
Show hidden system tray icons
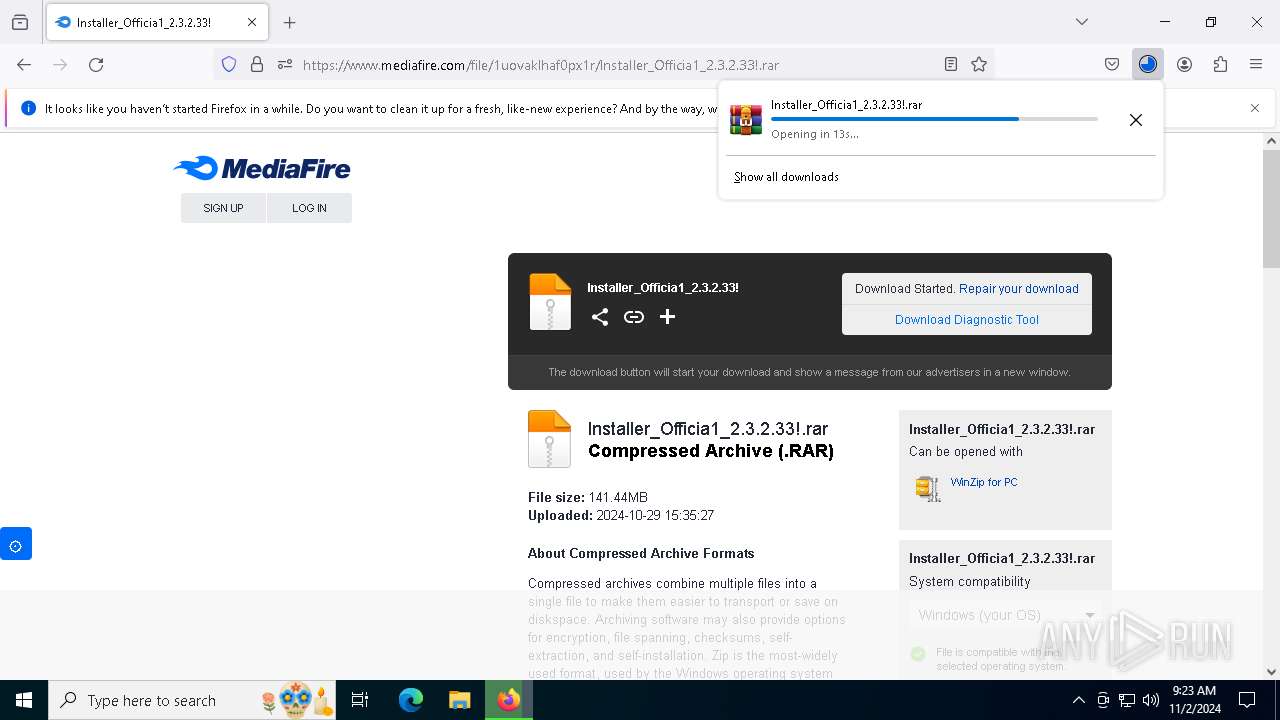(1078, 700)
